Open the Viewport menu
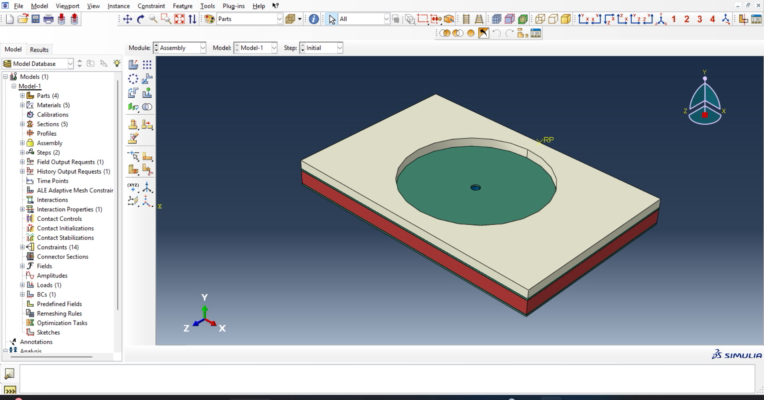764x400 pixels. [67, 6]
